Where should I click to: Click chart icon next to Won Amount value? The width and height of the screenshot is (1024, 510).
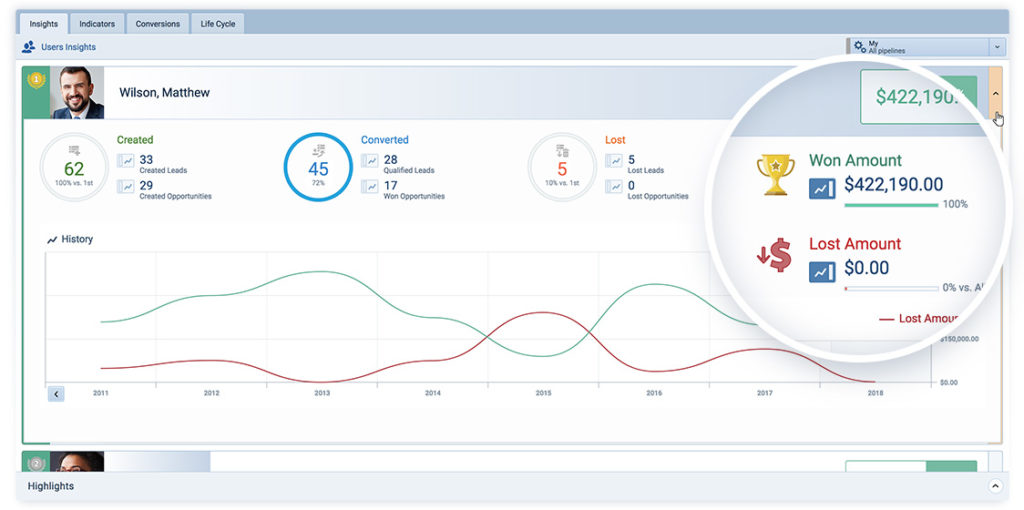(x=822, y=186)
